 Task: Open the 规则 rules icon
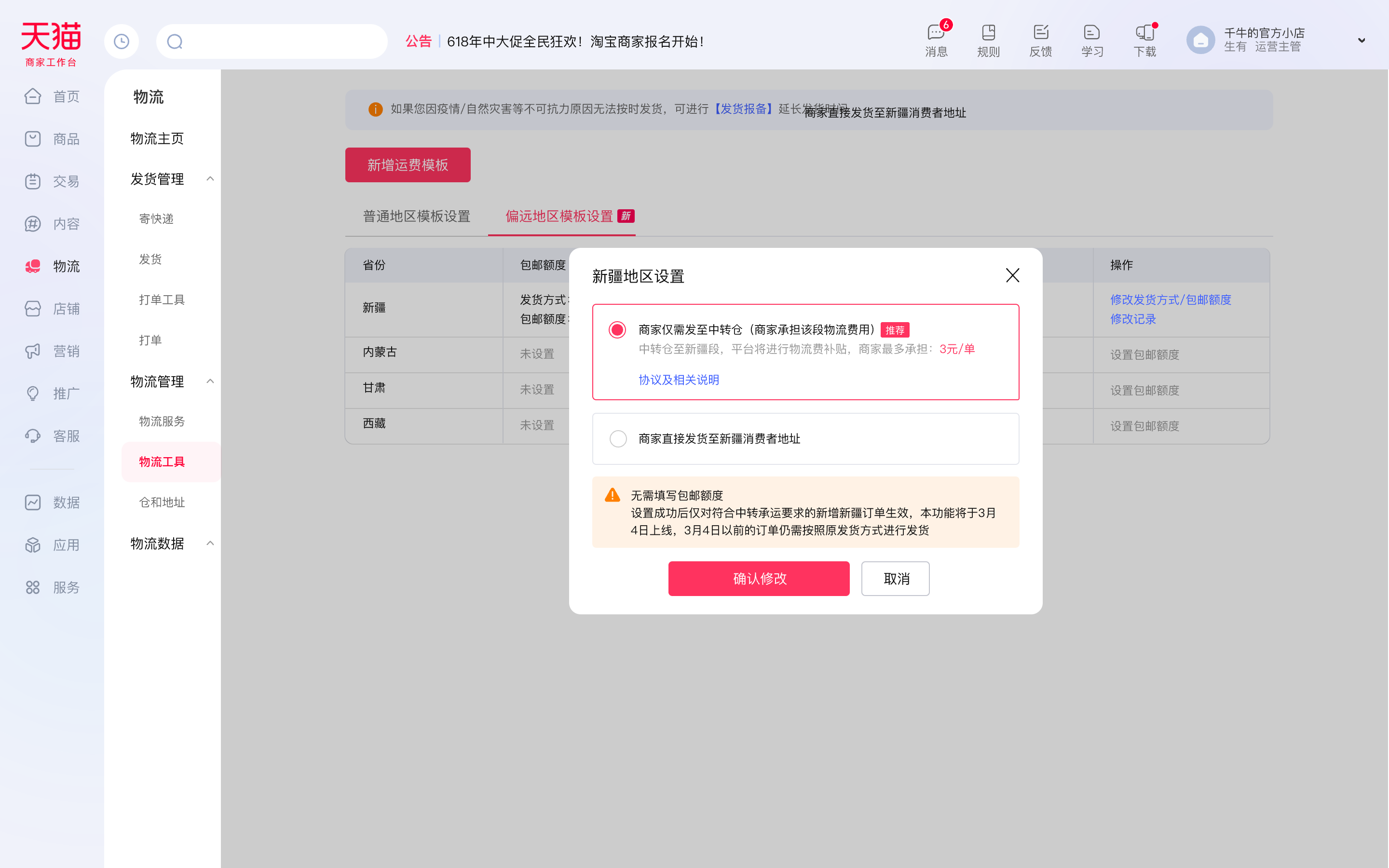[x=988, y=40]
